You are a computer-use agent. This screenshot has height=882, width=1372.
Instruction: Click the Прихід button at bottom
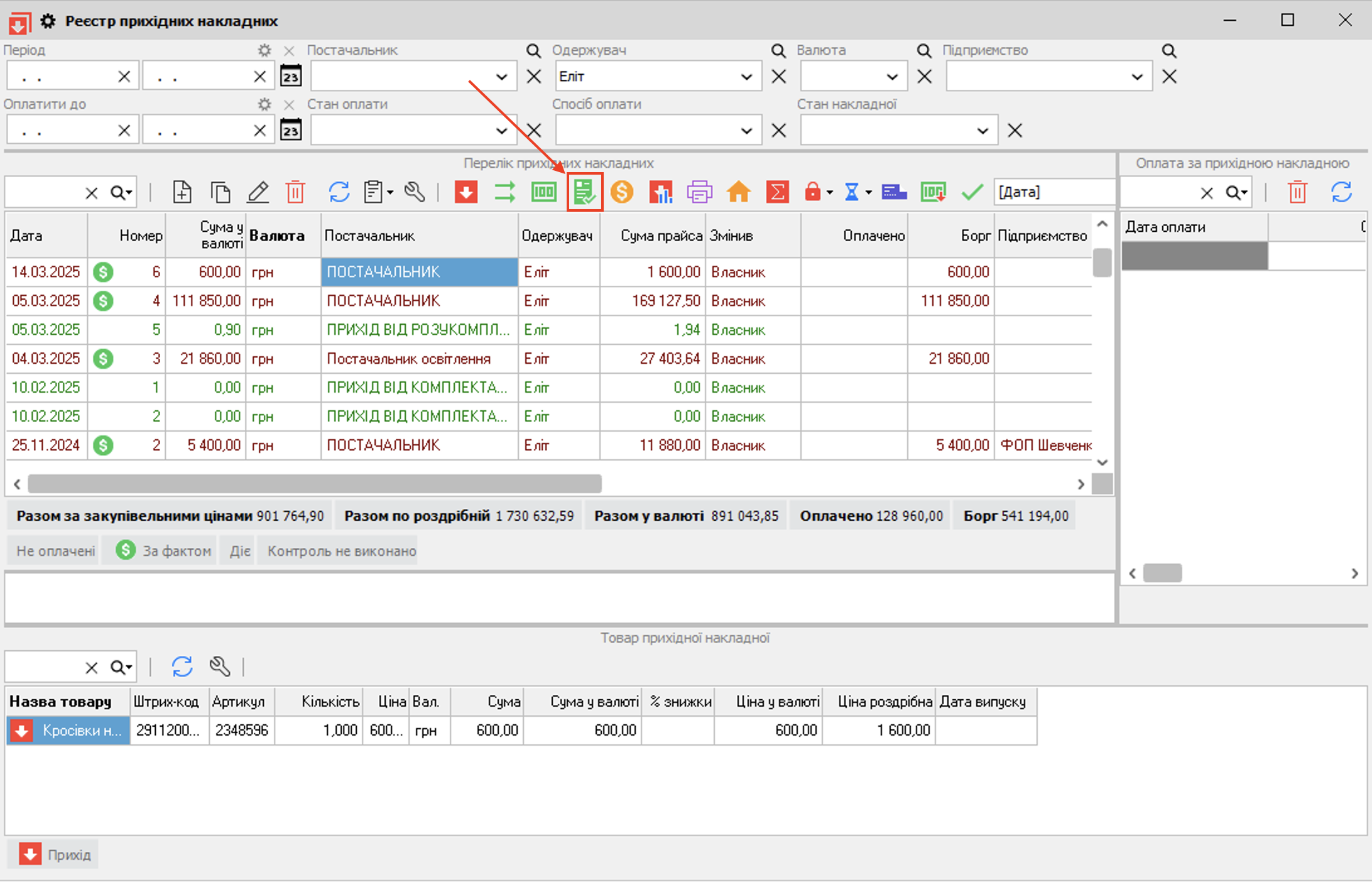[x=55, y=854]
